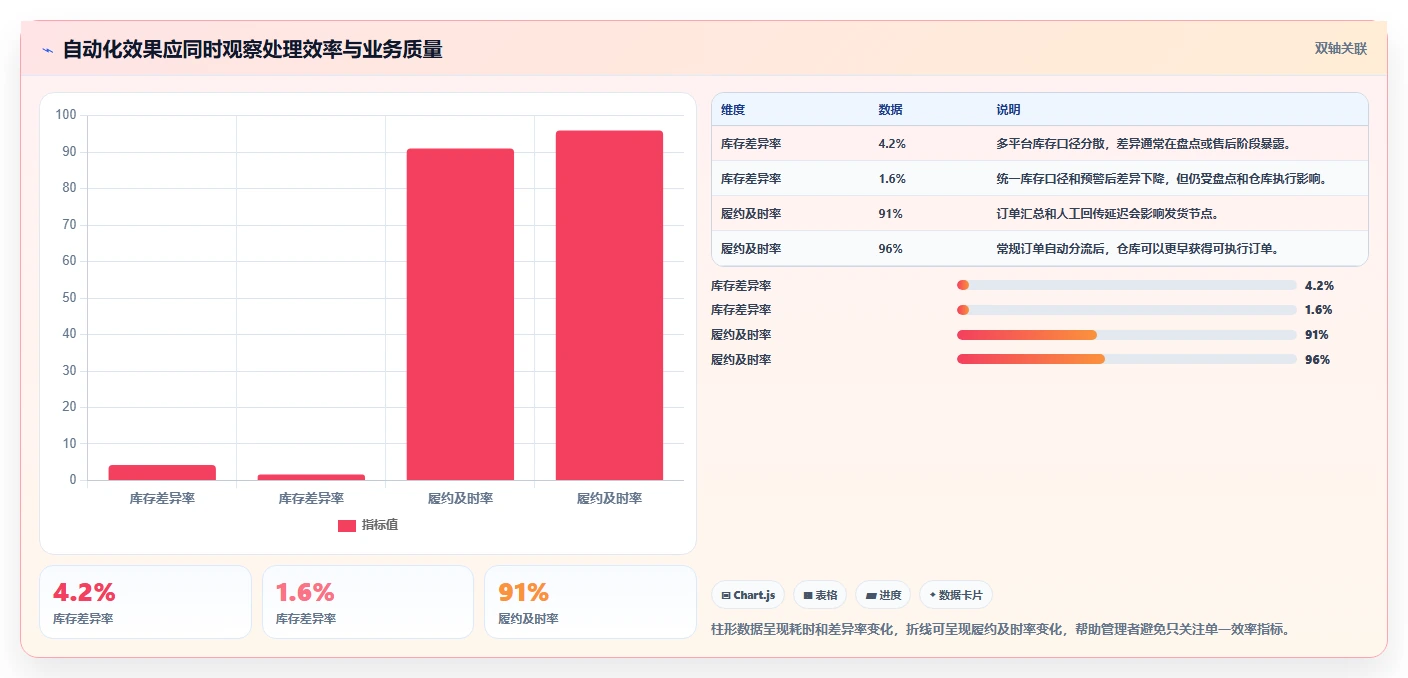This screenshot has width=1408, height=678.
Task: Click the y-axis label 20
Action: click(69, 407)
